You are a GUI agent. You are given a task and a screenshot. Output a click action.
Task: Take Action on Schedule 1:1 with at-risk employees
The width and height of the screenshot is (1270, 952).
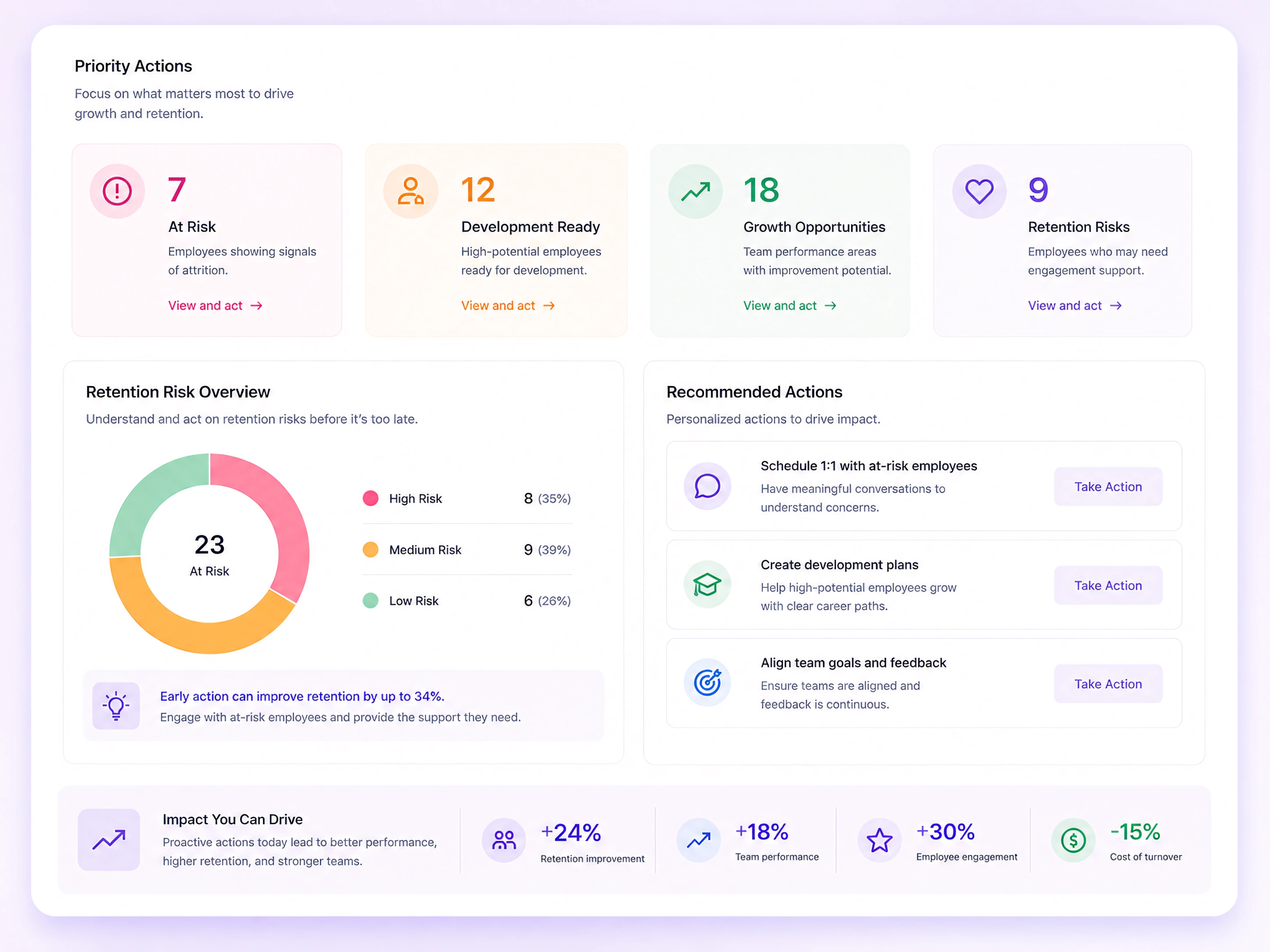(1108, 487)
